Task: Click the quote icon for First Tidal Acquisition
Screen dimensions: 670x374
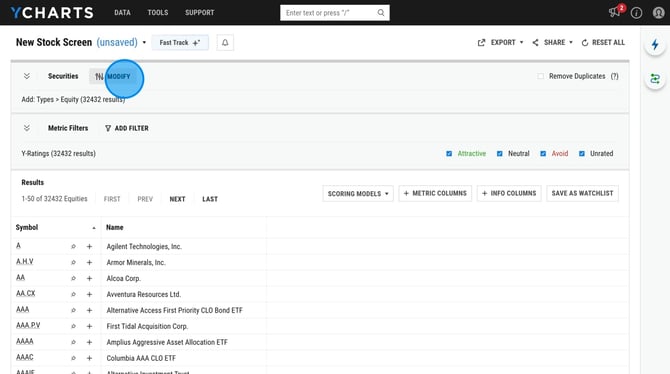Action: tap(73, 326)
